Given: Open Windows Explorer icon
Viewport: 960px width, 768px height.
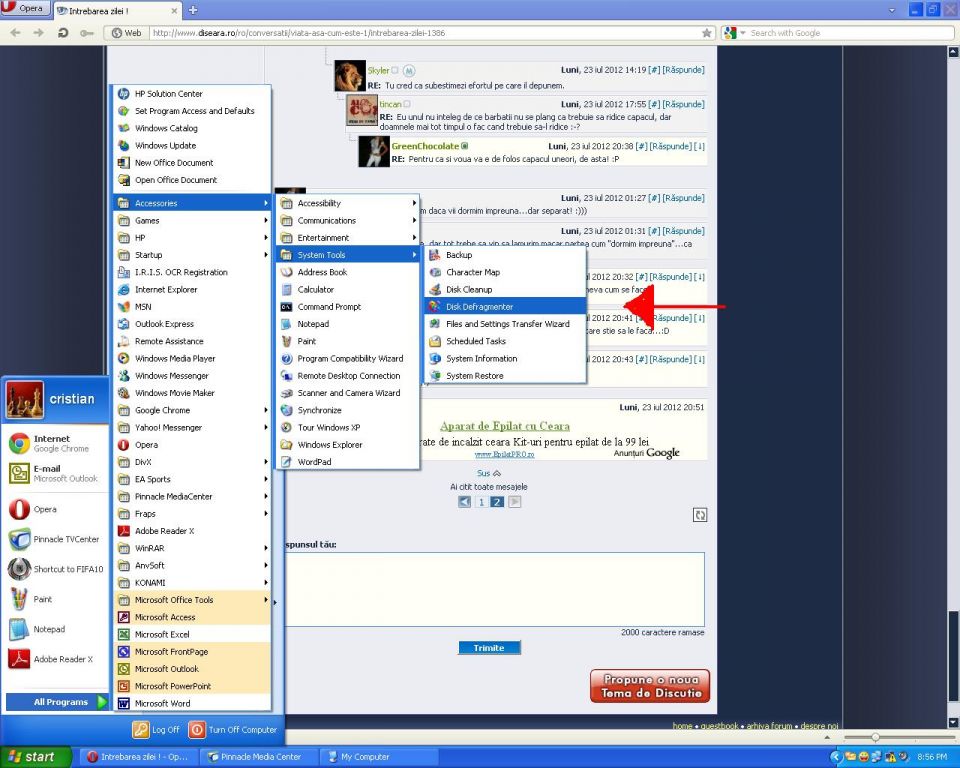Looking at the screenshot, I should pyautogui.click(x=286, y=445).
